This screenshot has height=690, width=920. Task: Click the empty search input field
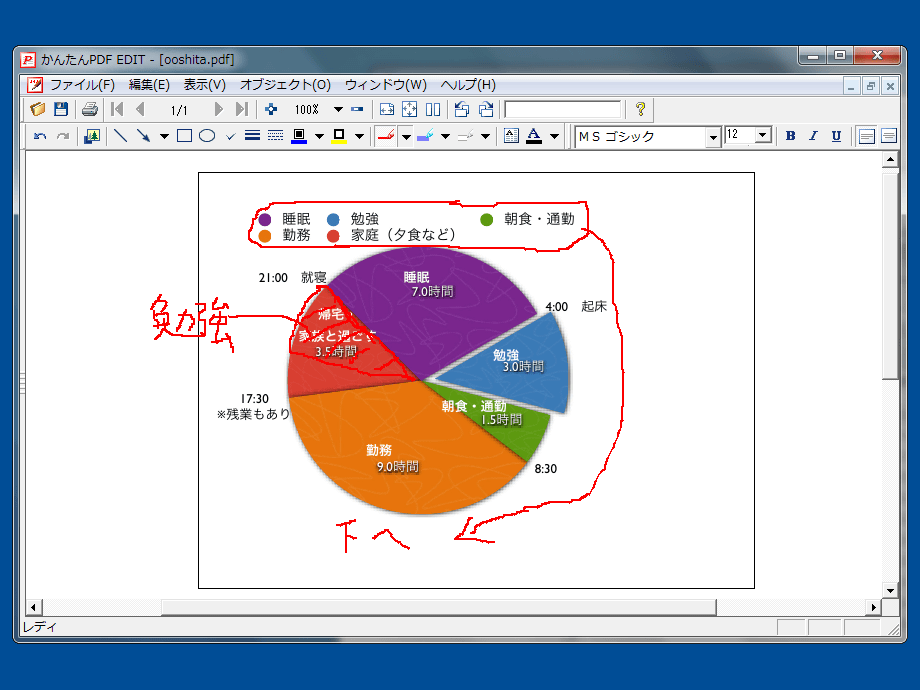(x=562, y=109)
